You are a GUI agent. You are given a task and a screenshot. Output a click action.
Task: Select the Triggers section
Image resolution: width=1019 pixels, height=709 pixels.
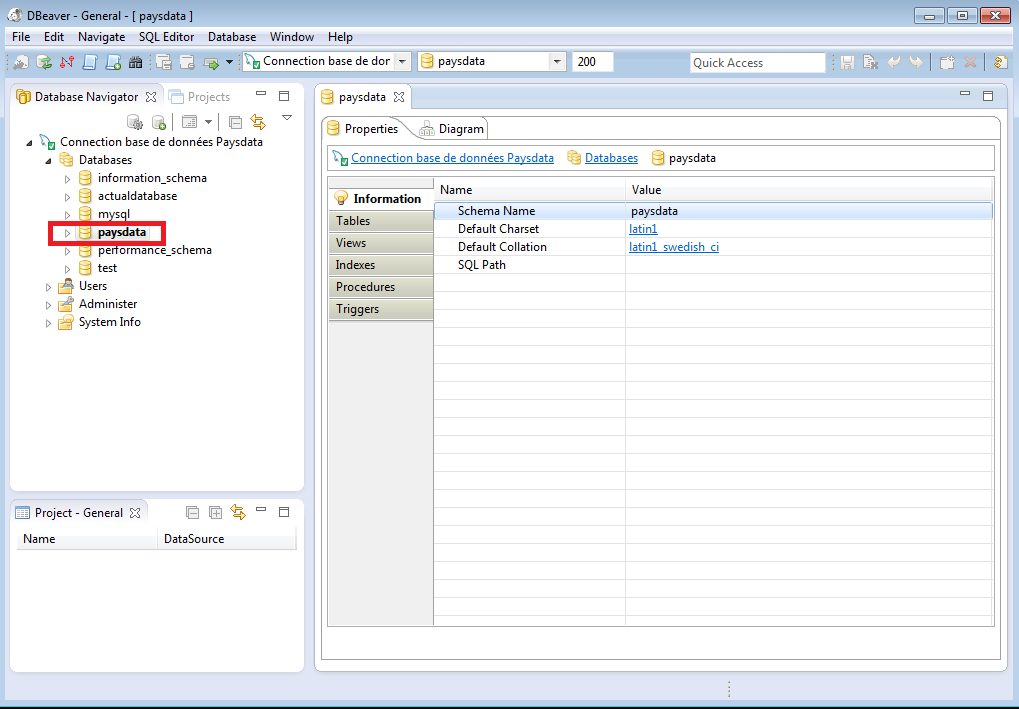tap(381, 309)
